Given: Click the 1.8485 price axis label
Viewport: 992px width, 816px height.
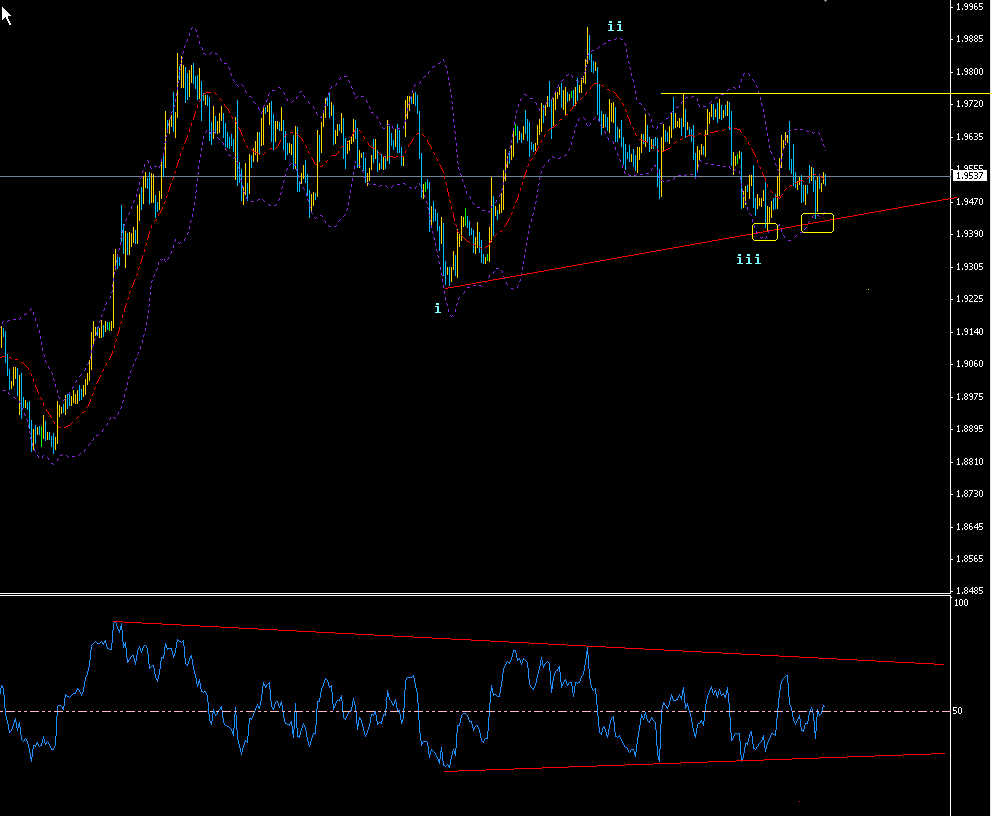Looking at the screenshot, I should coord(969,591).
